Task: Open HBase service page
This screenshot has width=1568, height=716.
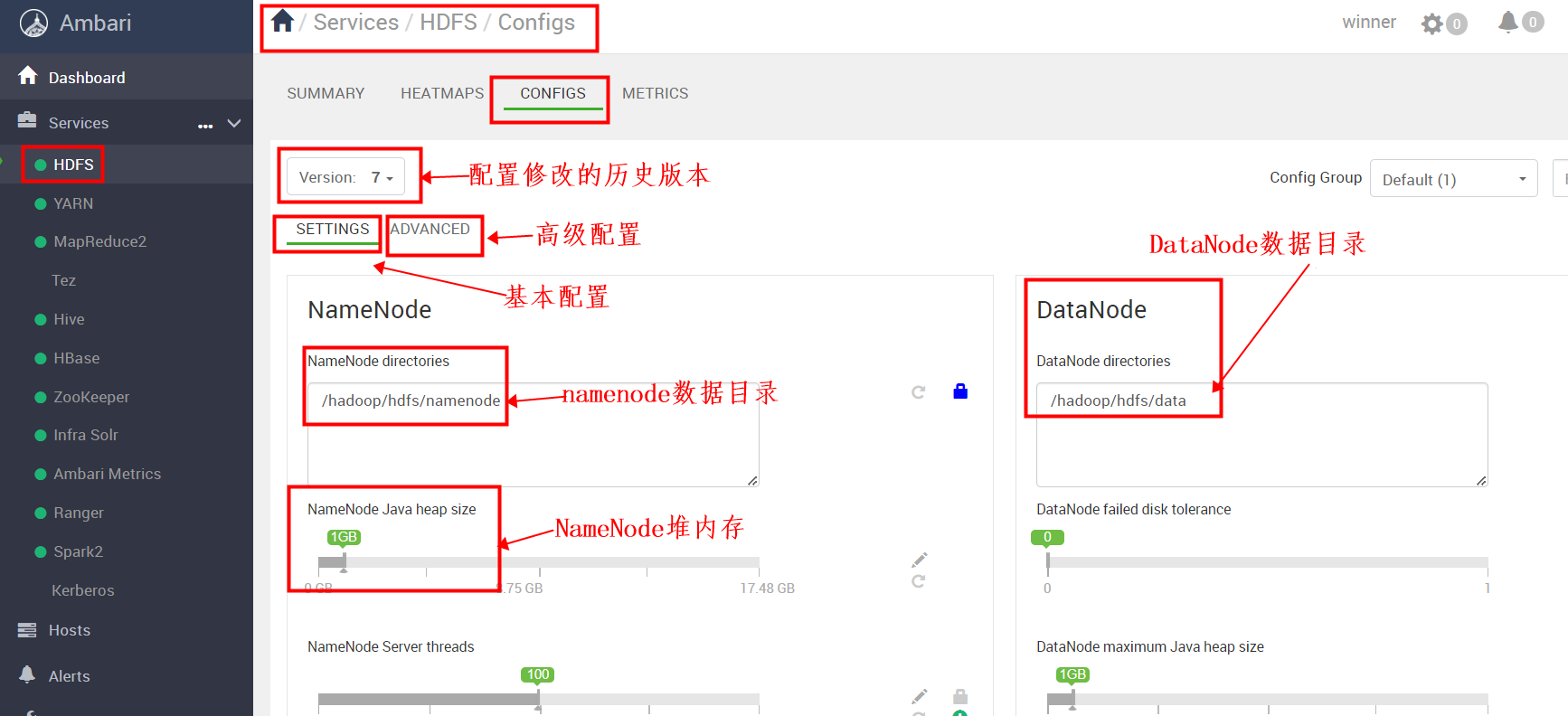Action: click(x=77, y=358)
